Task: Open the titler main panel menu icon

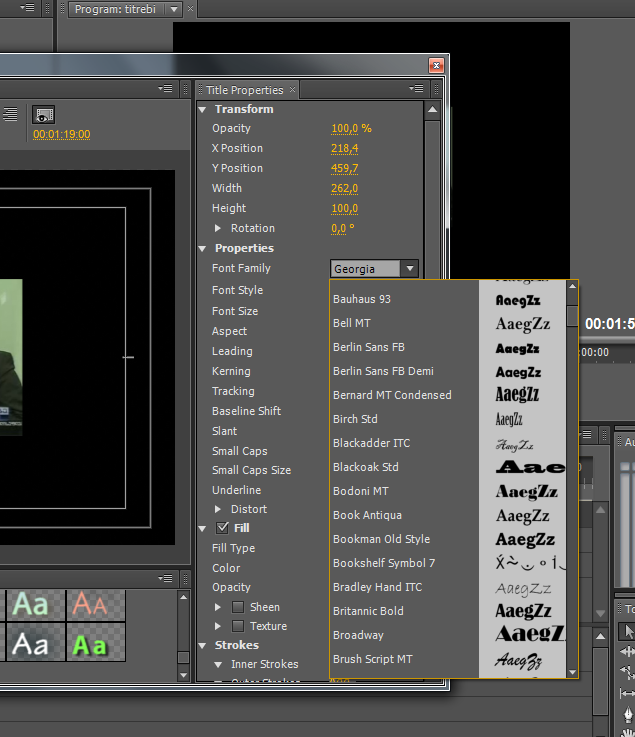Action: [x=165, y=88]
